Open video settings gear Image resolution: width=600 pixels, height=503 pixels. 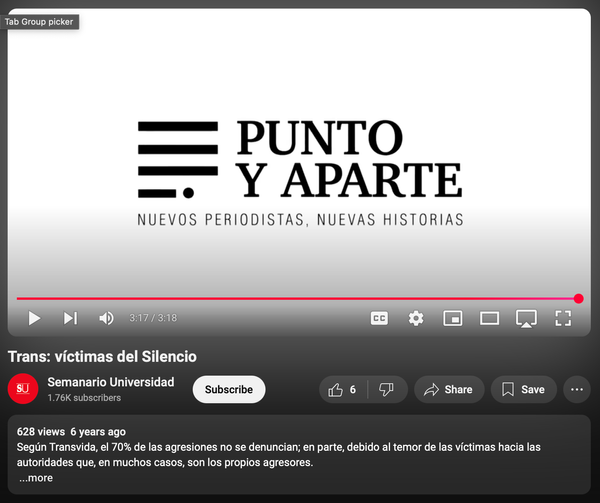tap(416, 318)
